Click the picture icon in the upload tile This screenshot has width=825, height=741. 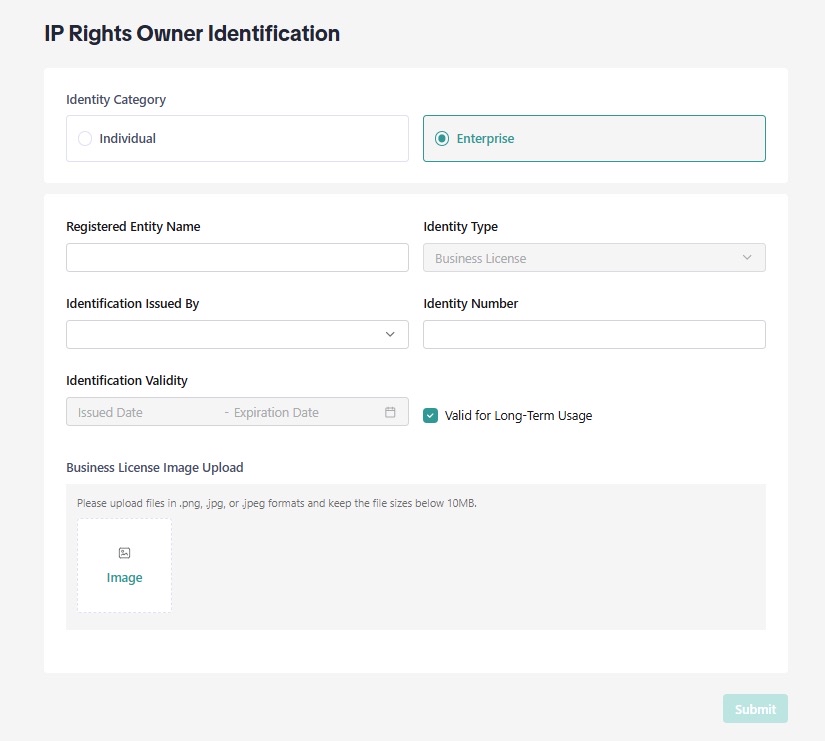125,553
